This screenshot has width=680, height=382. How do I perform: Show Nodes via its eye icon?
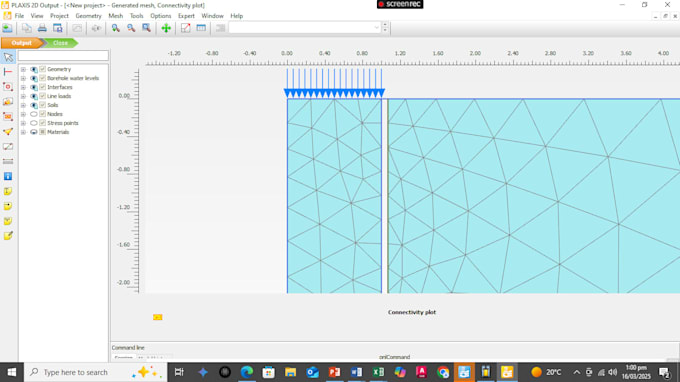tap(33, 114)
